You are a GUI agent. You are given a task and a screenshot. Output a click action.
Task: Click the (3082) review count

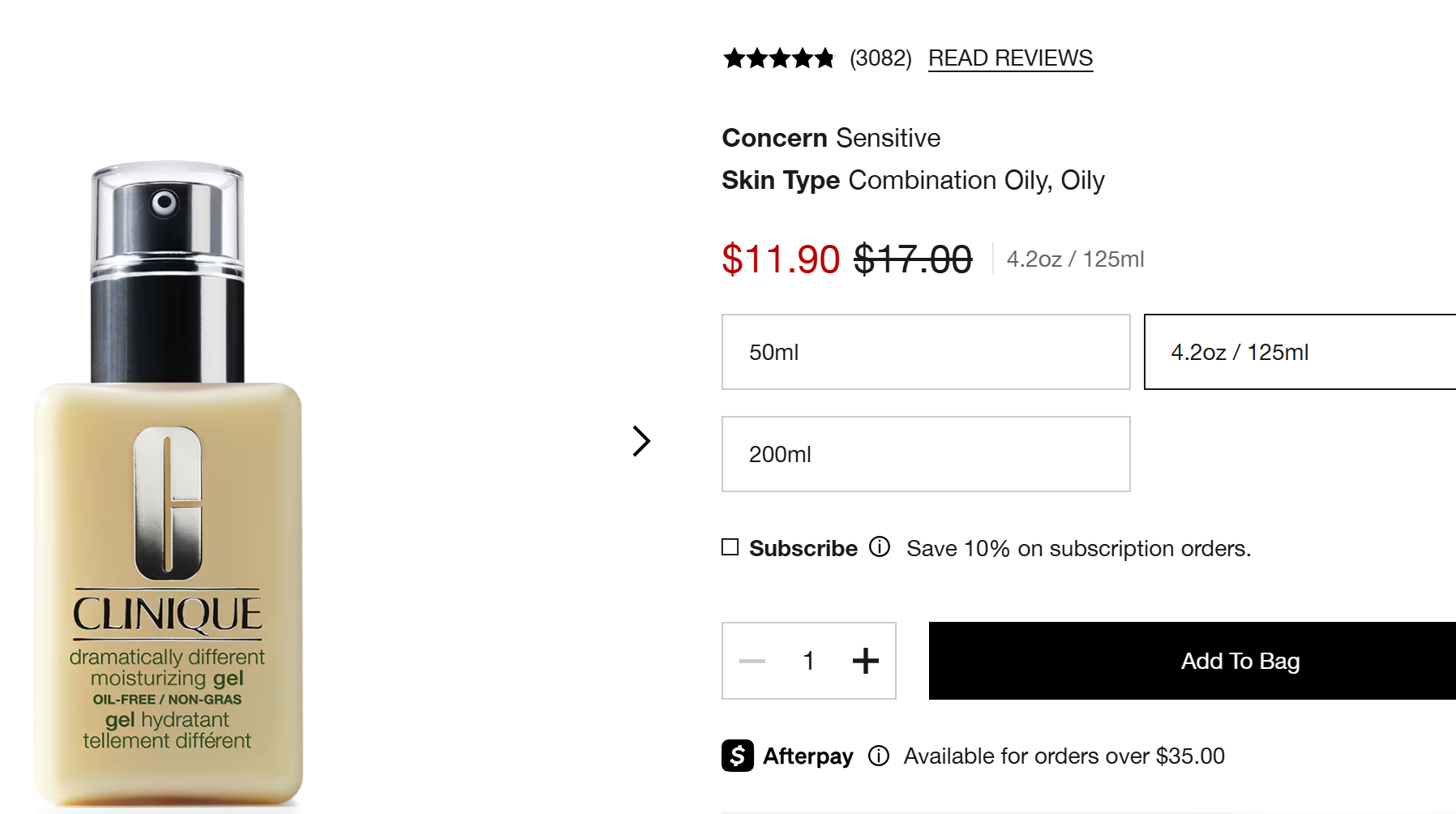tap(880, 58)
